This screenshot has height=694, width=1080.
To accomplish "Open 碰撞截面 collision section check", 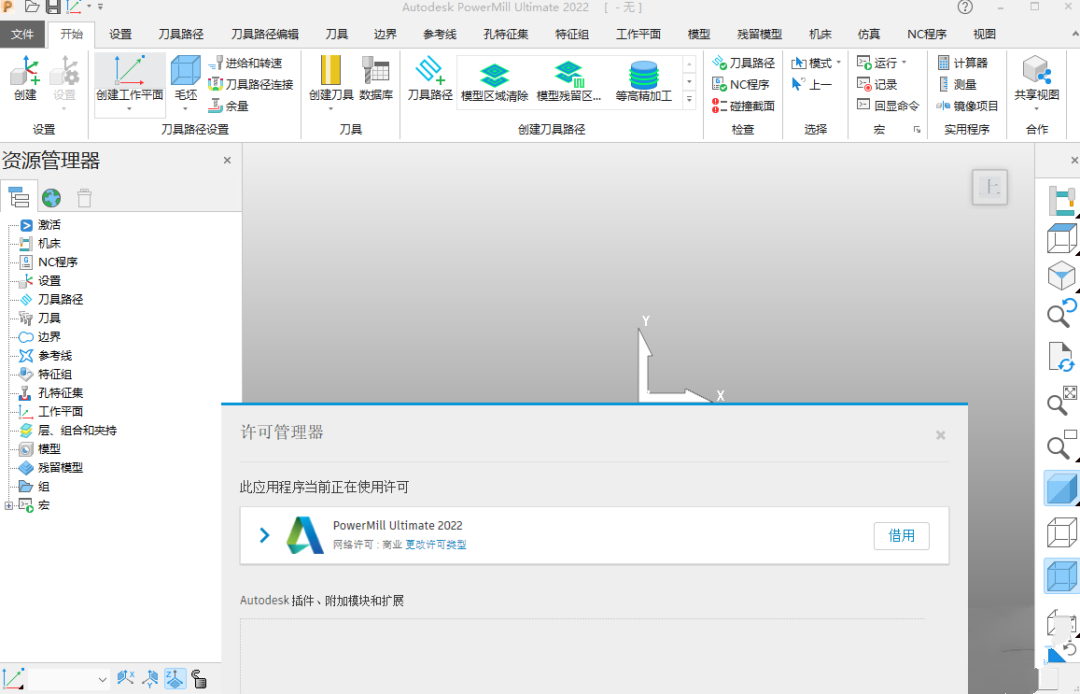I will point(743,105).
